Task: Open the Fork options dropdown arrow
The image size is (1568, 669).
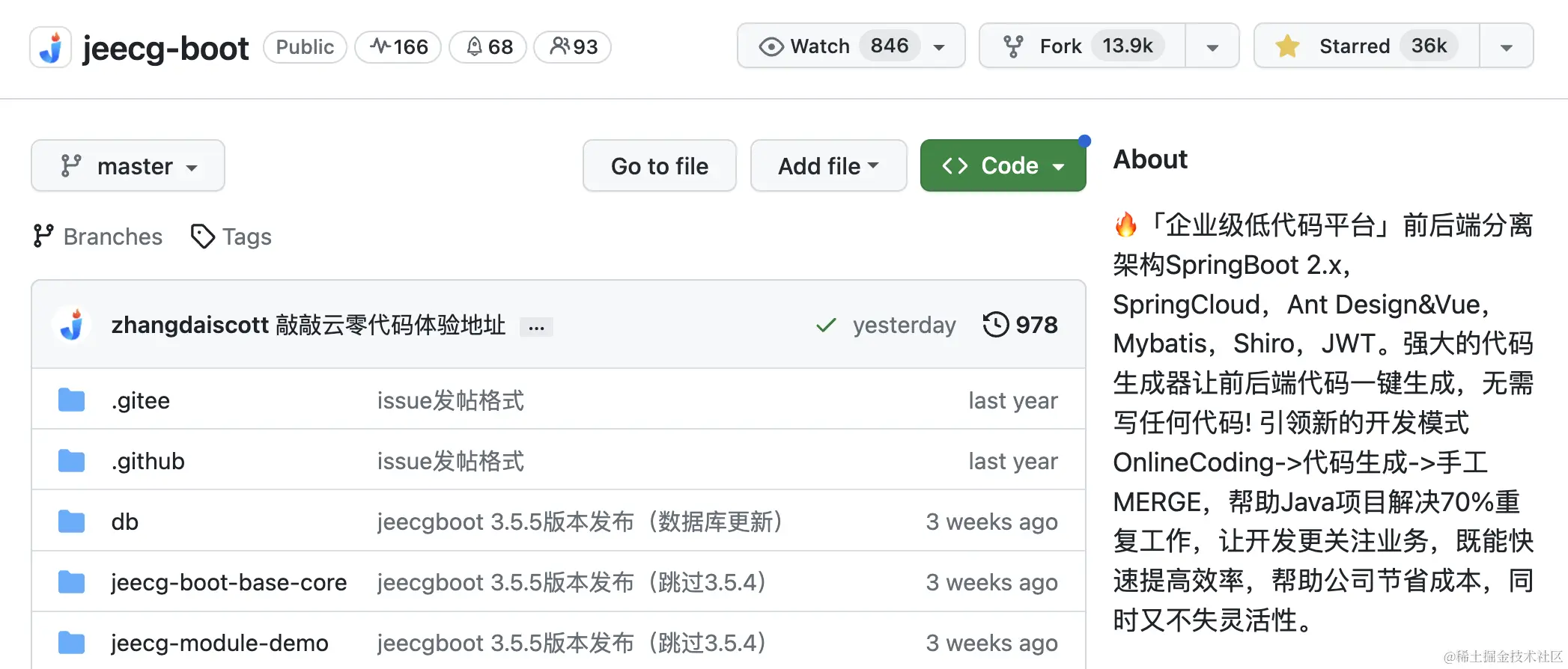Action: [x=1212, y=47]
